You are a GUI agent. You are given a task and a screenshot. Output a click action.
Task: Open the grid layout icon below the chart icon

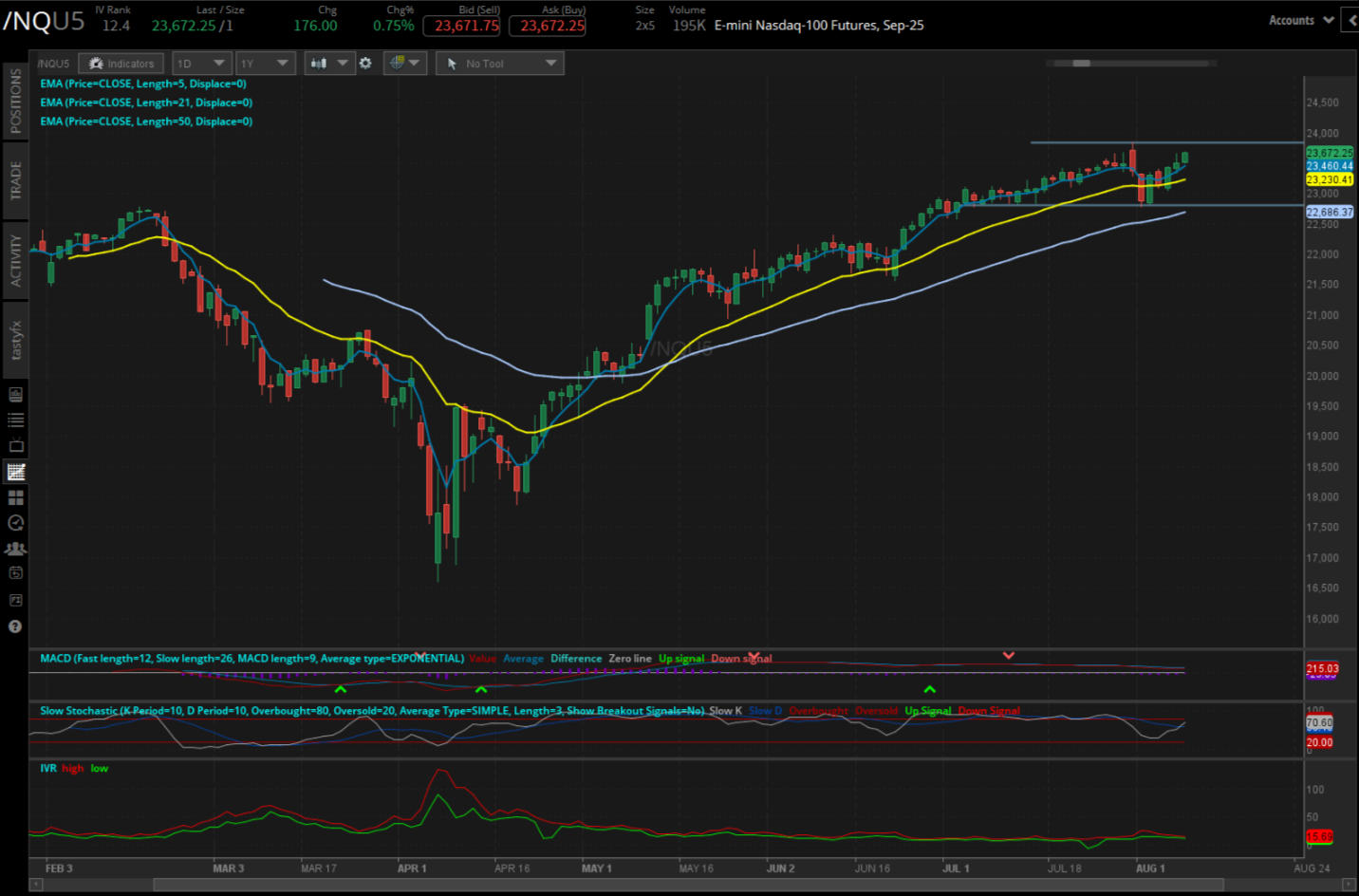click(15, 497)
